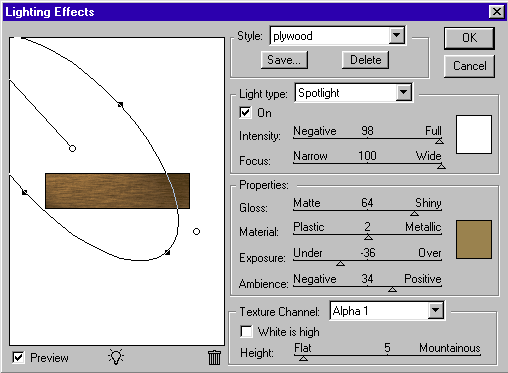Click the wood texture preview image

click(117, 191)
